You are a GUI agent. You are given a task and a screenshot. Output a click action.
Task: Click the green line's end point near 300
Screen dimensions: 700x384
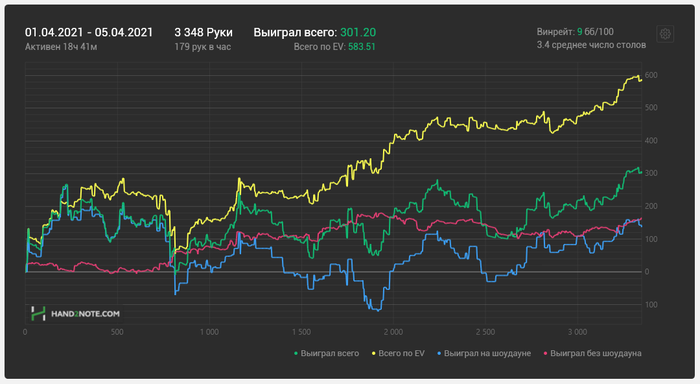pyautogui.click(x=641, y=172)
